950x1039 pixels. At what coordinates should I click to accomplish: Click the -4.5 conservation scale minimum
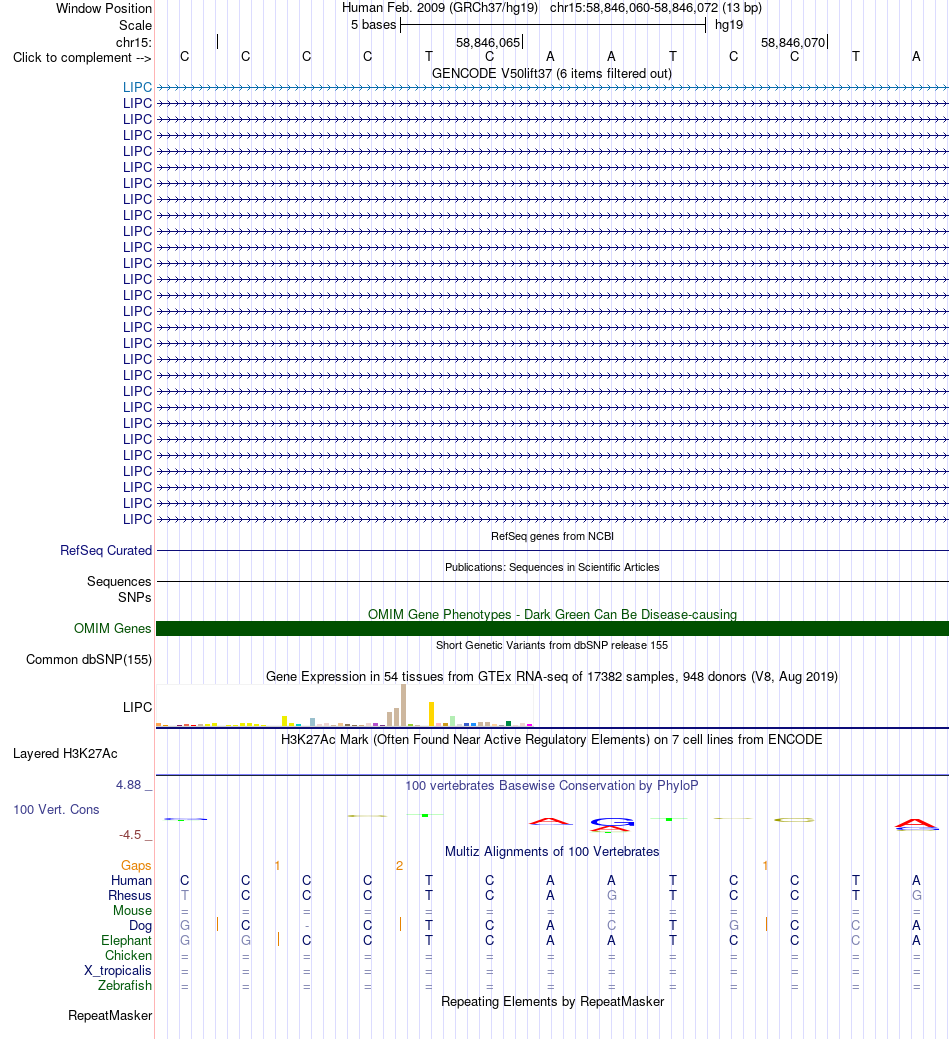[130, 835]
